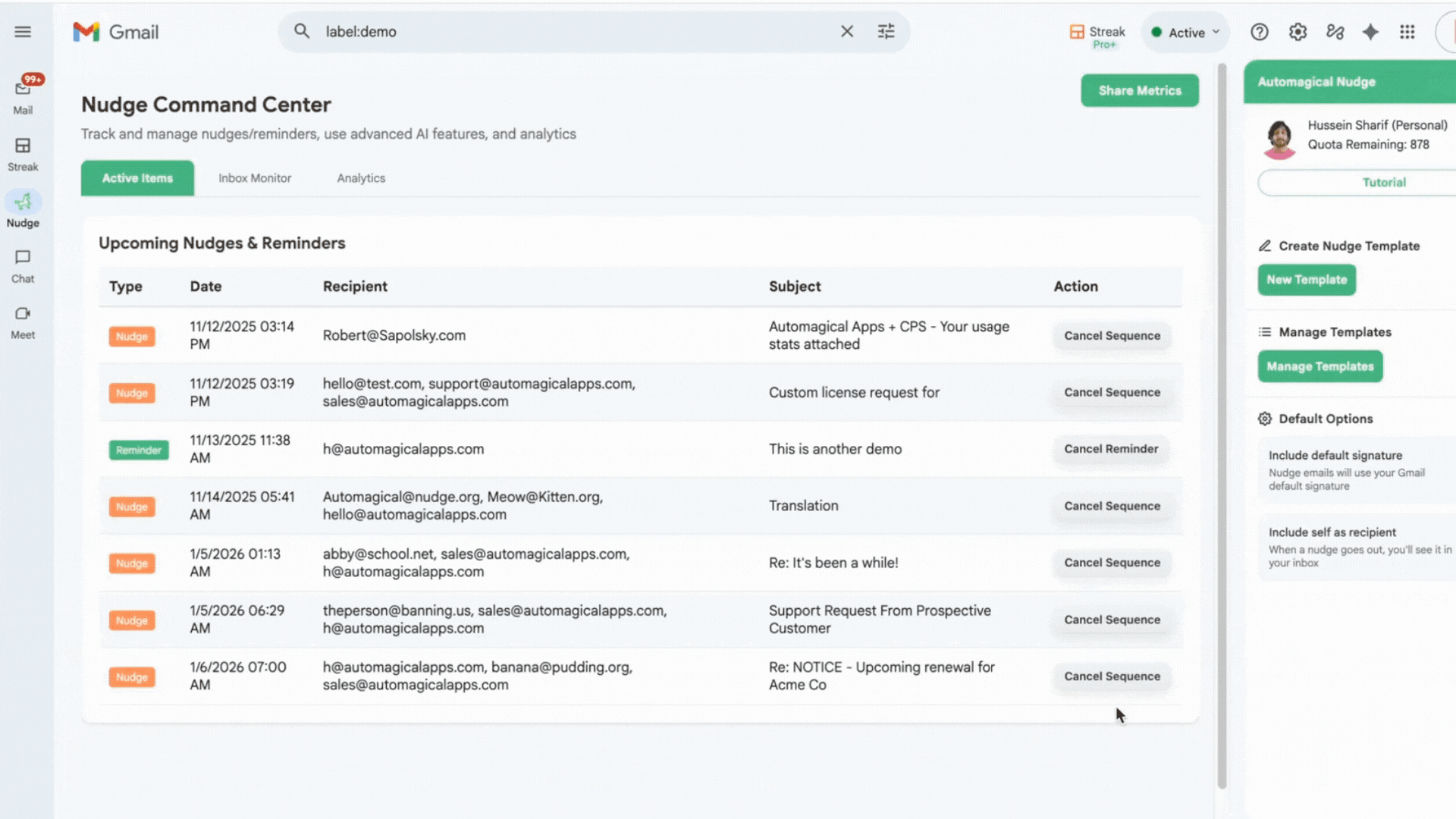Open Gmail settings

(x=1298, y=32)
